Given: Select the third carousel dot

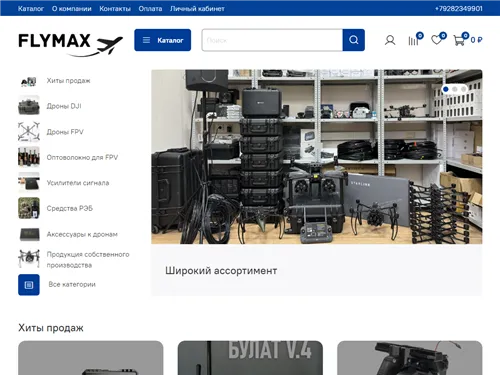Looking at the screenshot, I should [463, 89].
